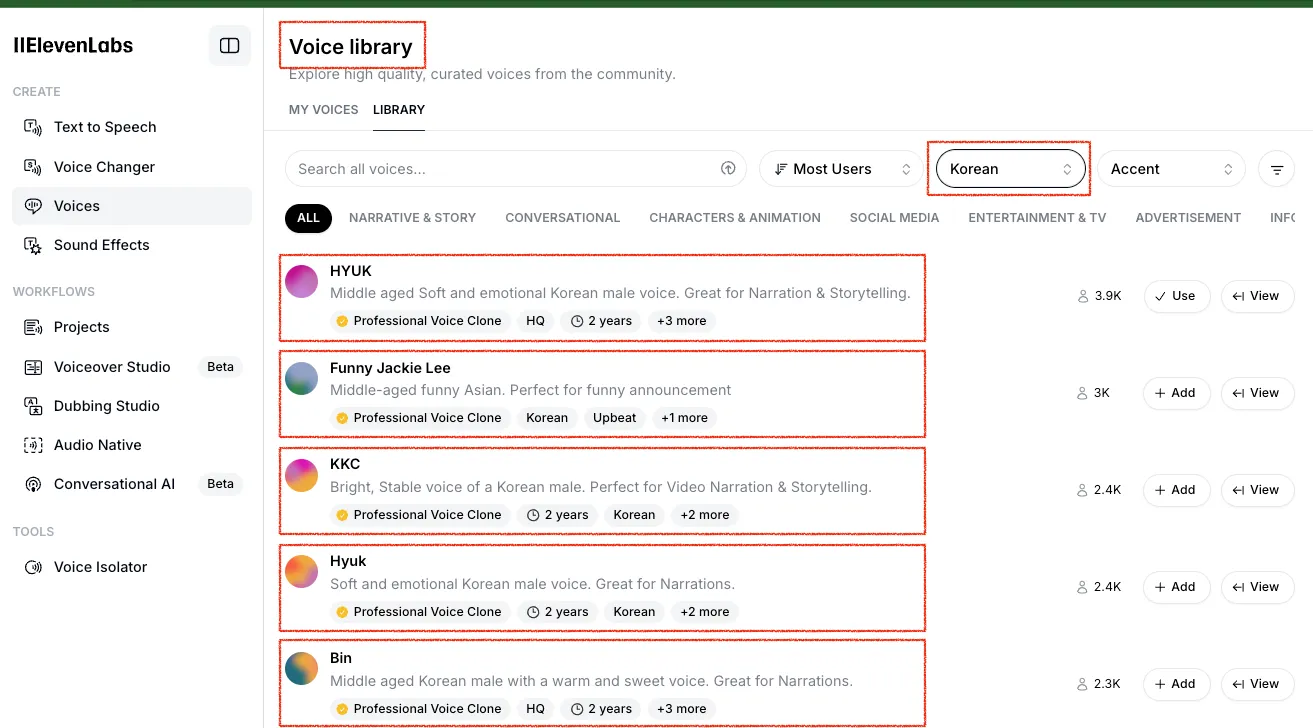Click KKC's Professional Voice Clone tag
This screenshot has height=728, width=1313.
(419, 515)
